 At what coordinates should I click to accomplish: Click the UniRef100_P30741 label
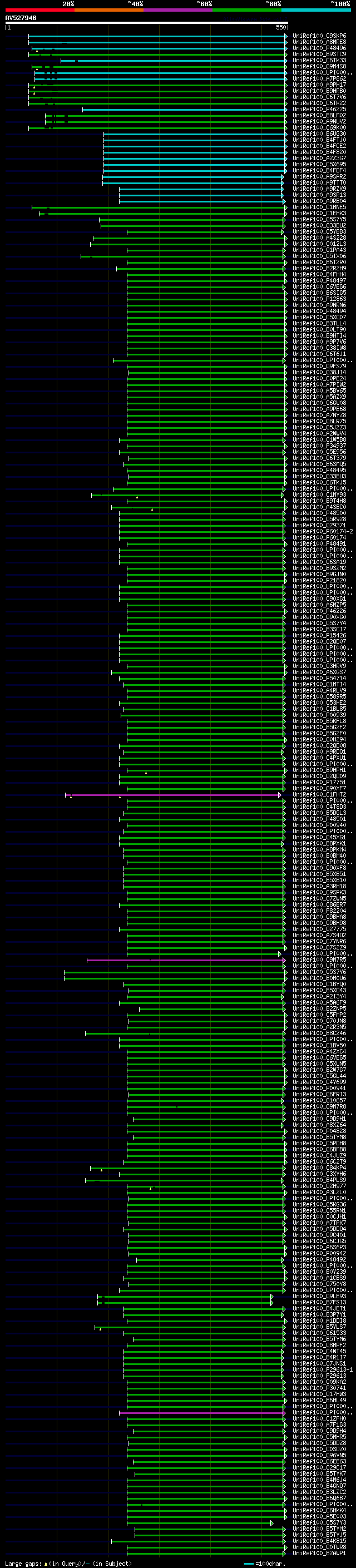click(319, 1388)
